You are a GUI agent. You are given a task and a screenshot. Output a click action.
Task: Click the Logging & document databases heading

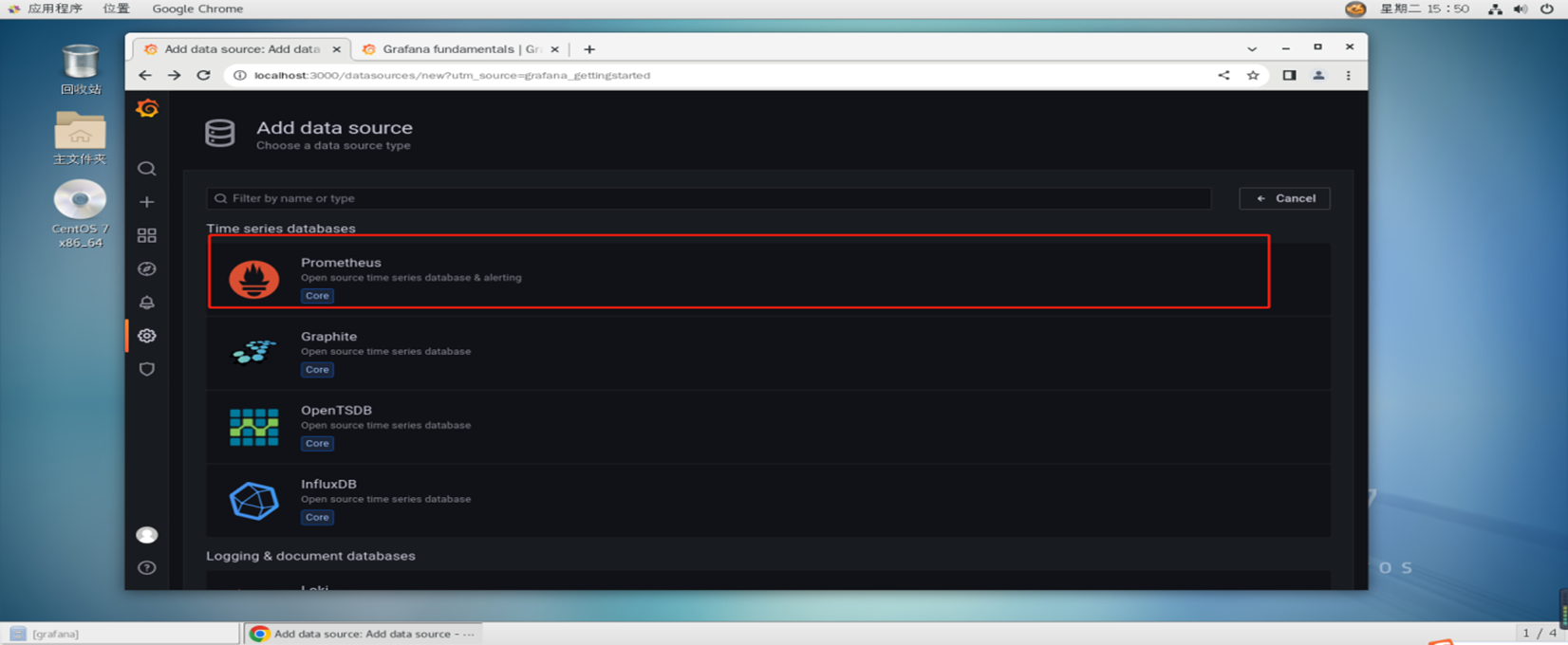coord(310,556)
